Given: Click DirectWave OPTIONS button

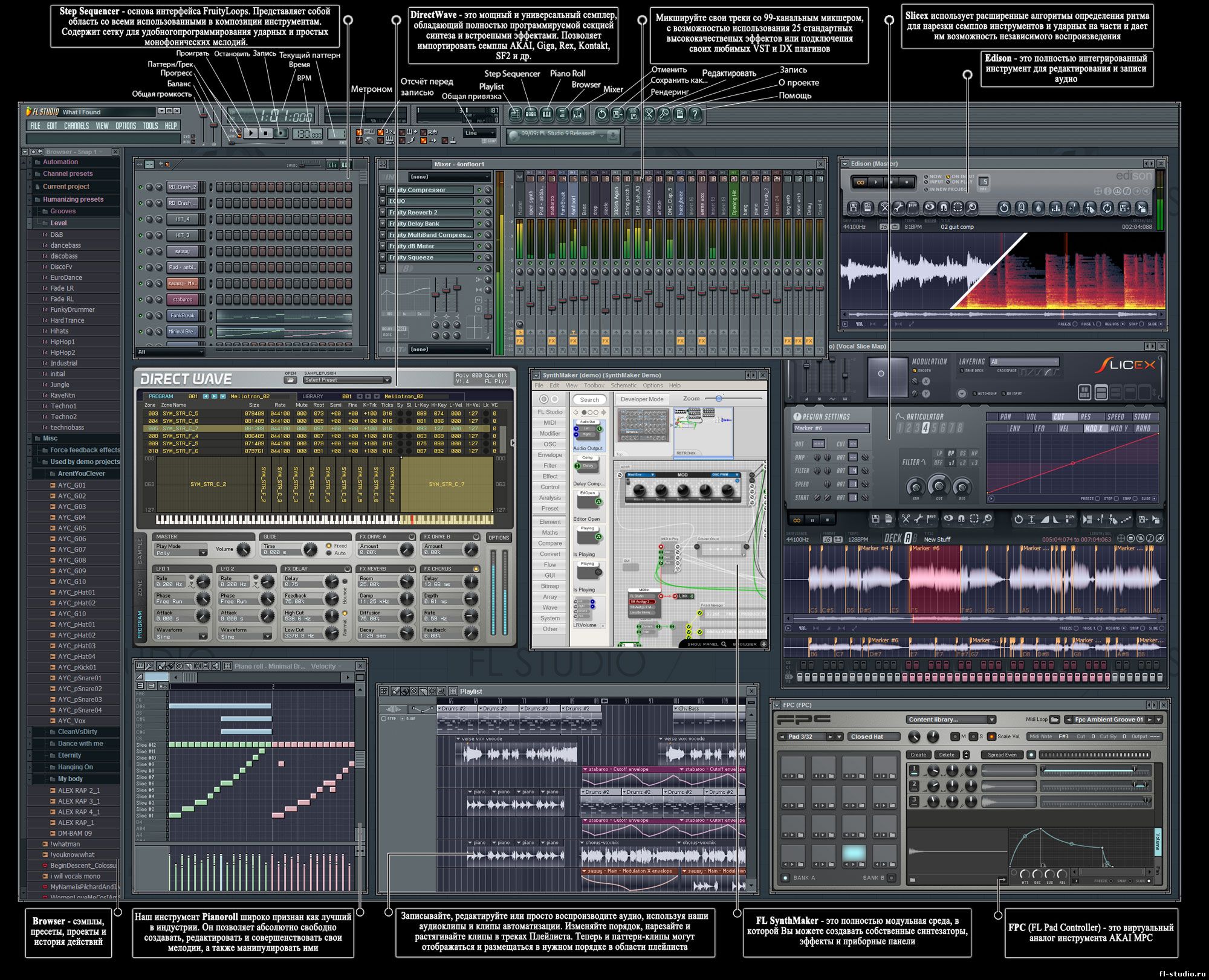Looking at the screenshot, I should pos(499,537).
